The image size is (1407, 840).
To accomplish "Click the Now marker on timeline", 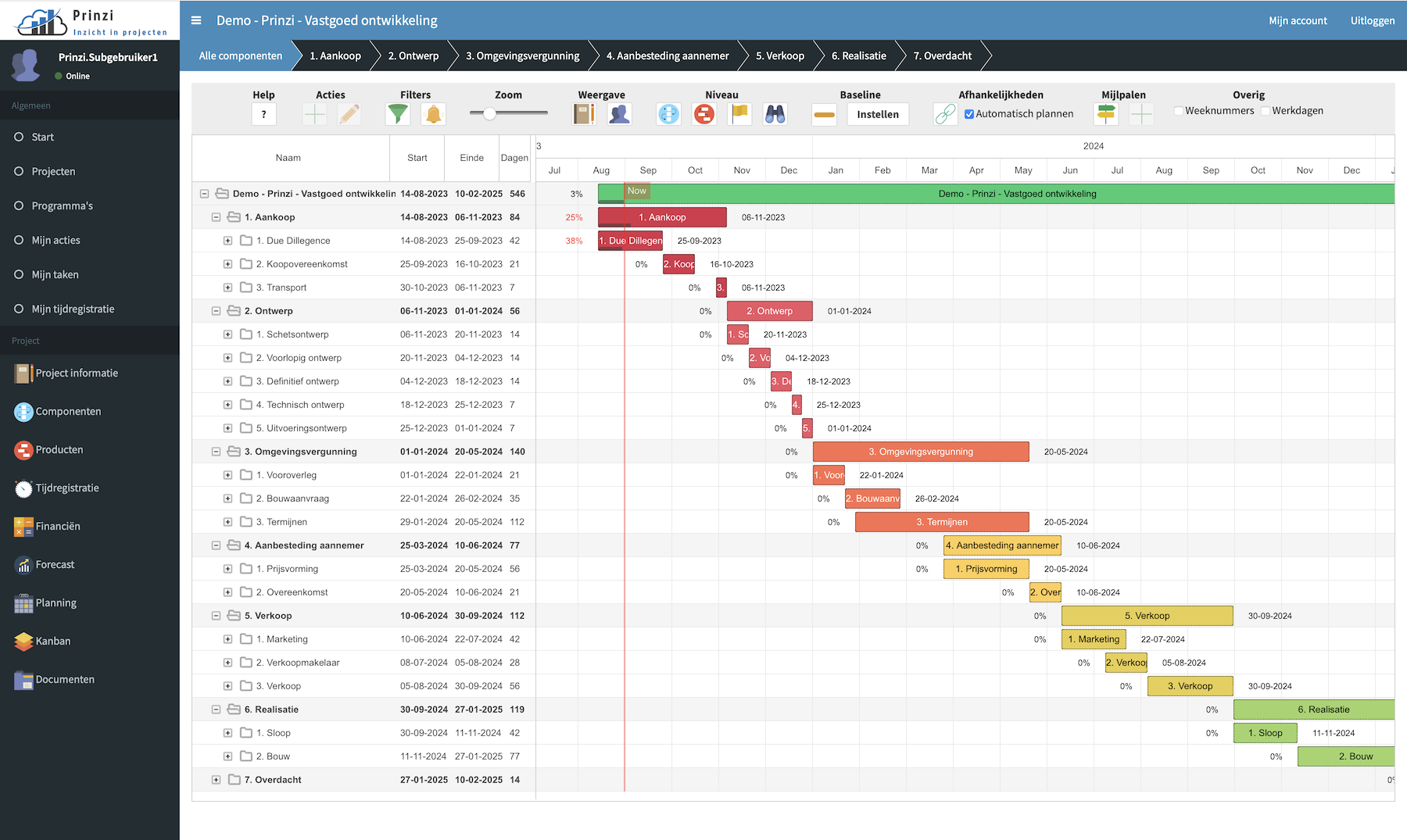I will pyautogui.click(x=637, y=191).
